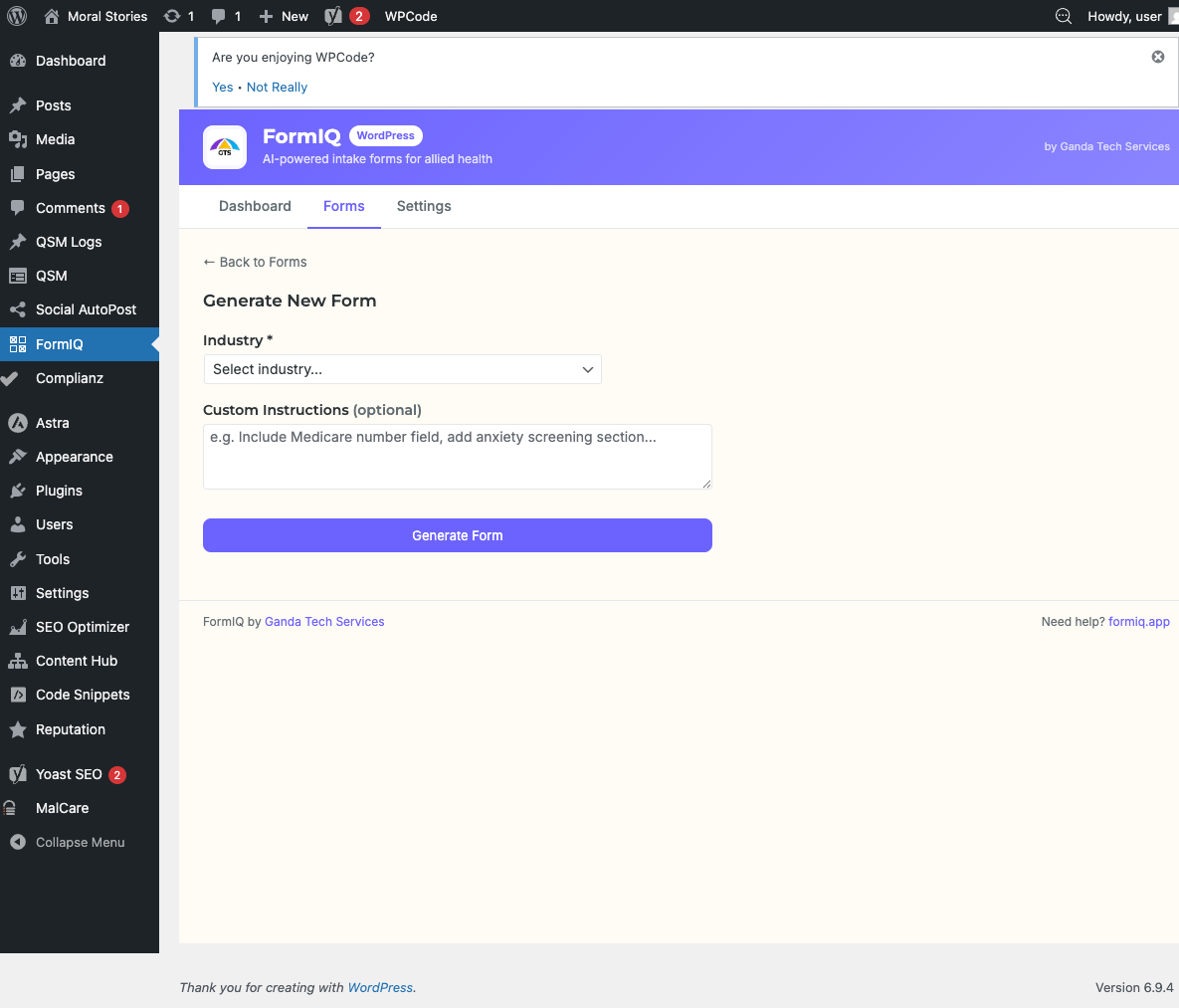Click inside the Custom Instructions text area
The image size is (1179, 1008).
pyautogui.click(x=457, y=456)
